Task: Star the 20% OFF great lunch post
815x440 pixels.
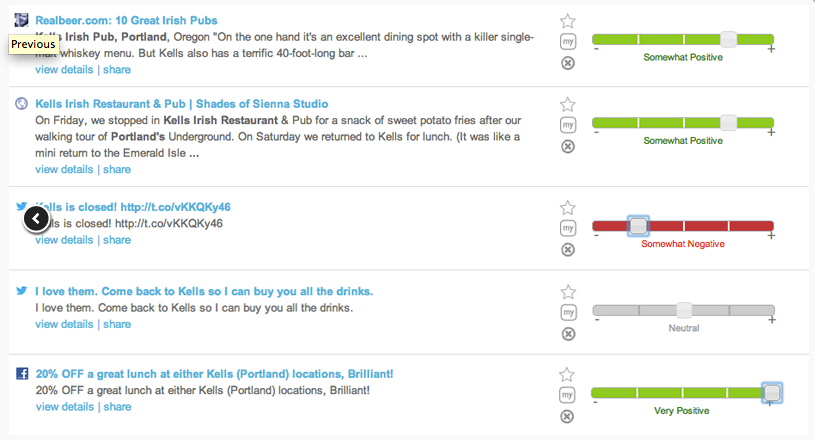Action: tap(568, 375)
